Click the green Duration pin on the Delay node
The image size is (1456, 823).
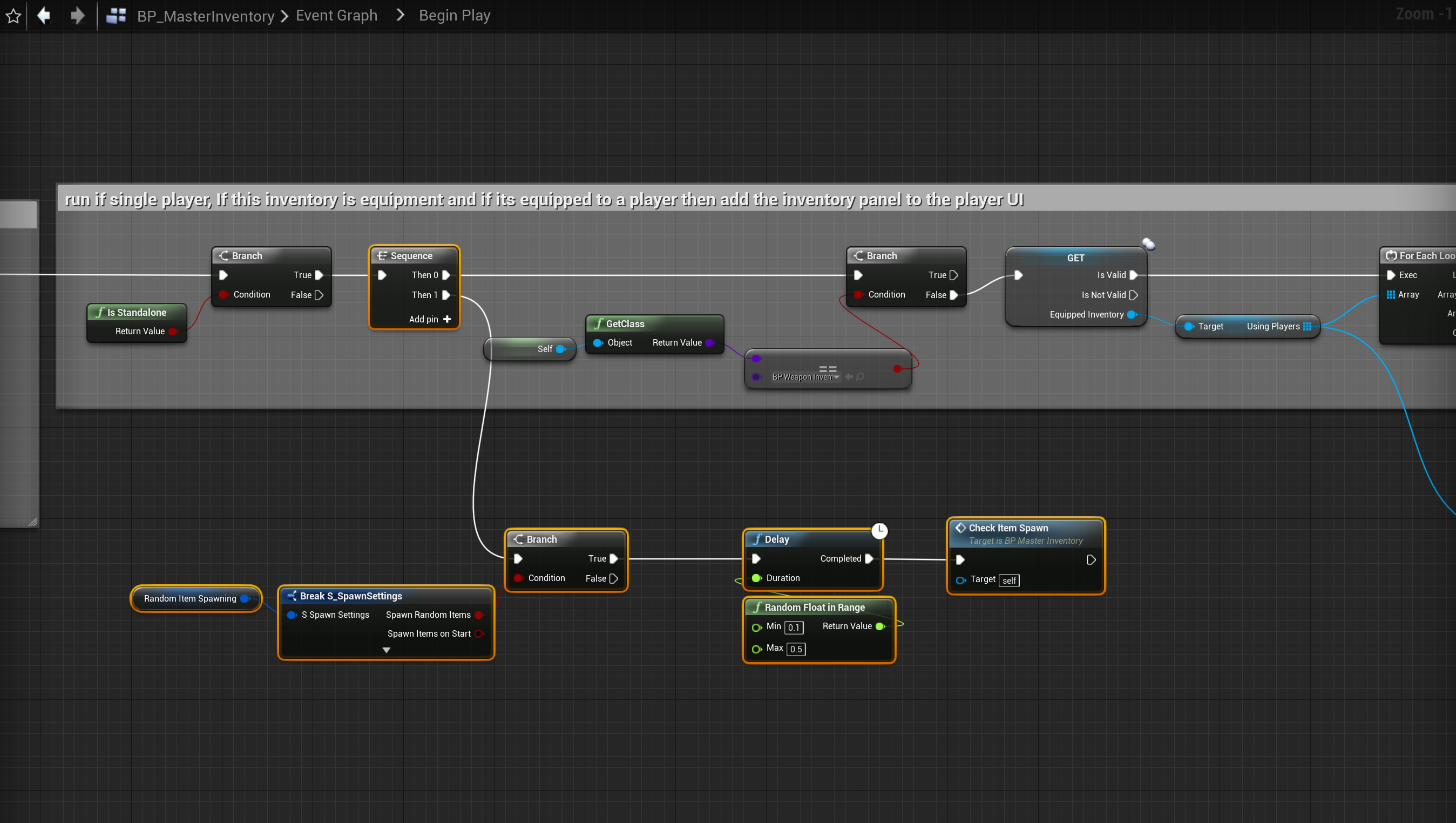(x=756, y=578)
